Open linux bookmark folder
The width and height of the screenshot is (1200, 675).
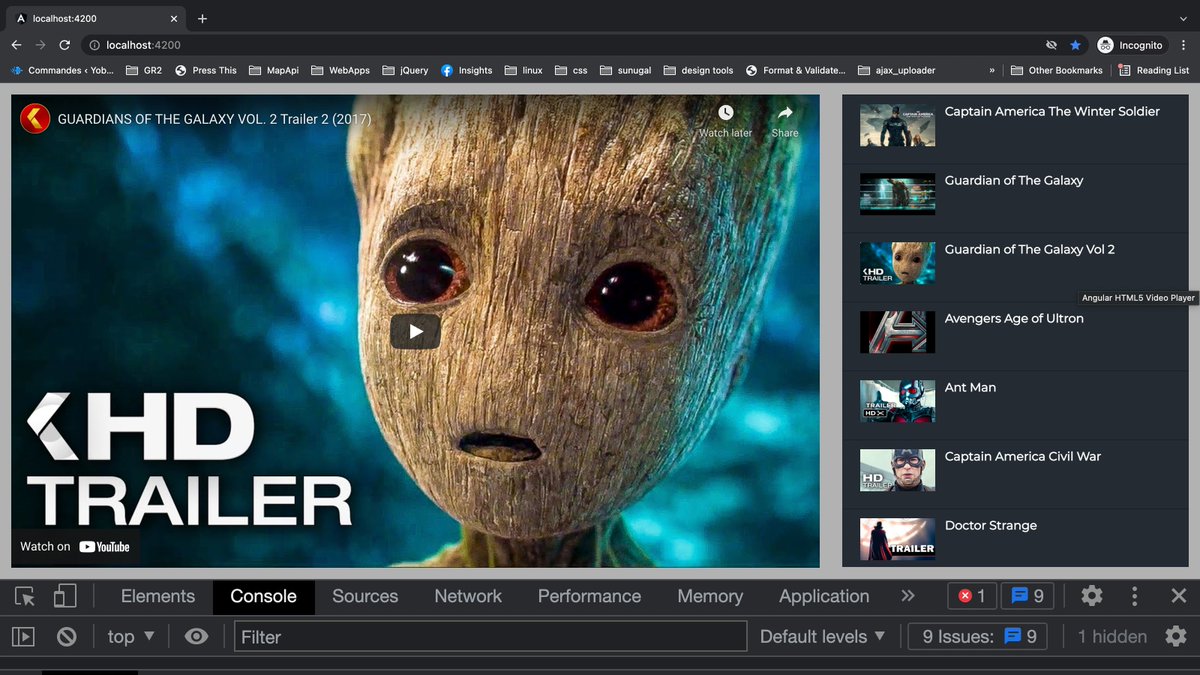pyautogui.click(x=523, y=70)
